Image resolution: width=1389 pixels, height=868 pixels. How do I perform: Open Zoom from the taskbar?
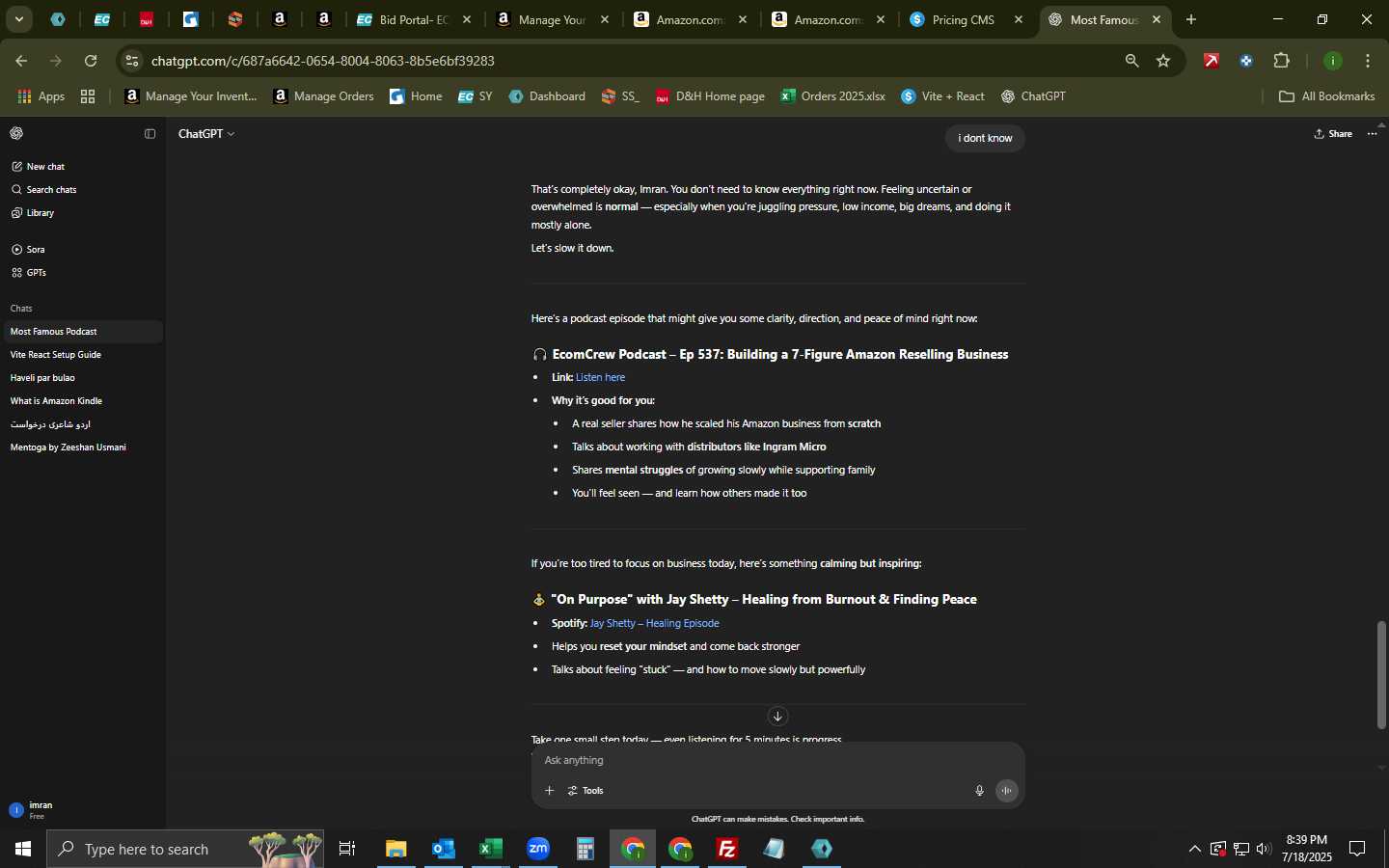pos(538,849)
